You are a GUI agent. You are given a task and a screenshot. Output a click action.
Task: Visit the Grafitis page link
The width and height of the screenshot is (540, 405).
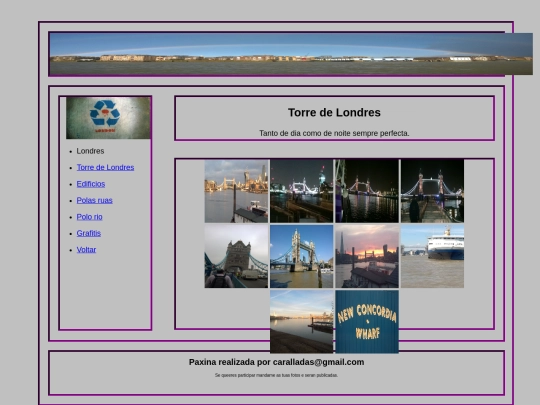click(89, 233)
